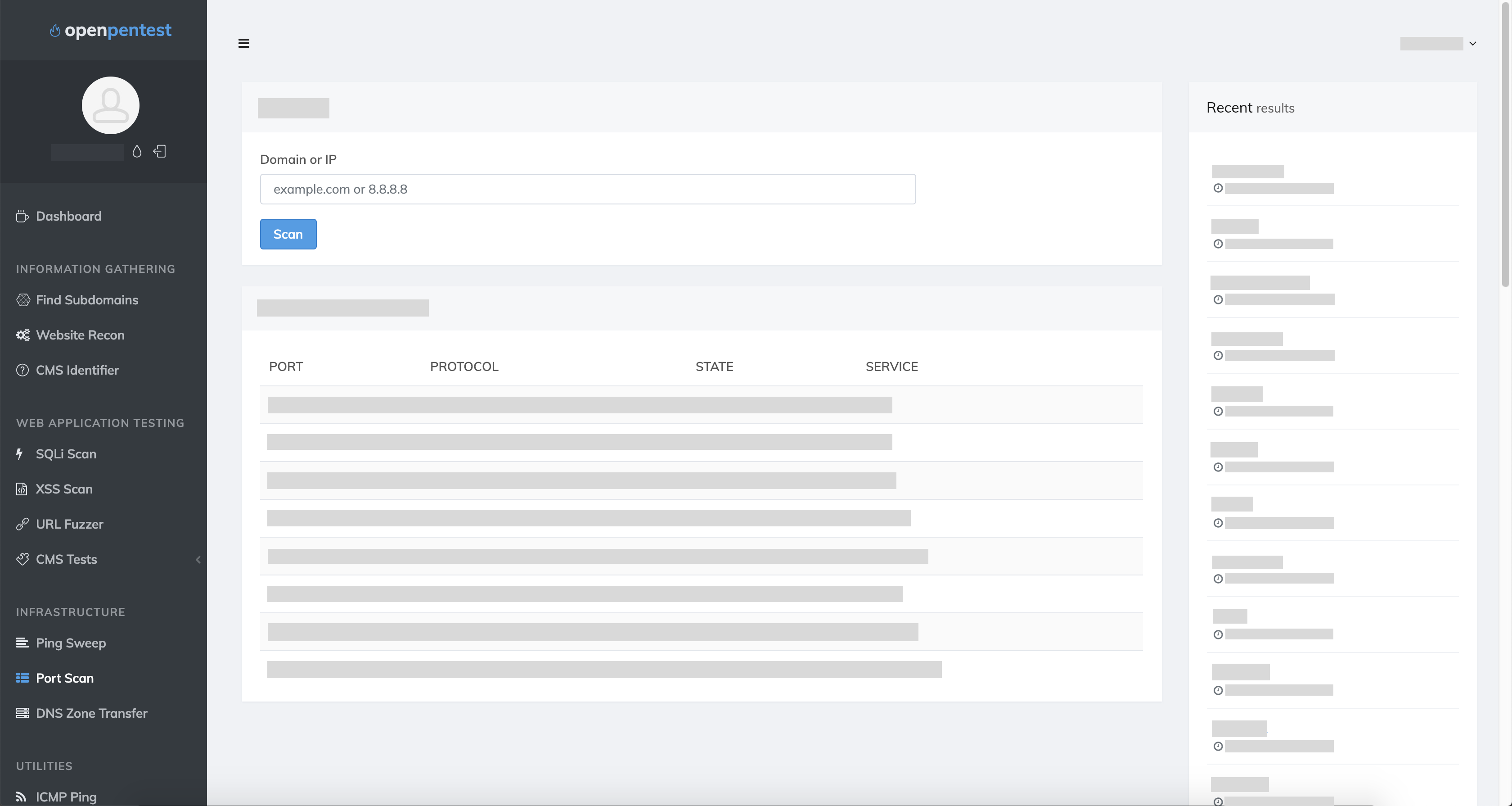The height and width of the screenshot is (806, 1512).
Task: Click the XSS Scan icon in sidebar
Action: 21,488
